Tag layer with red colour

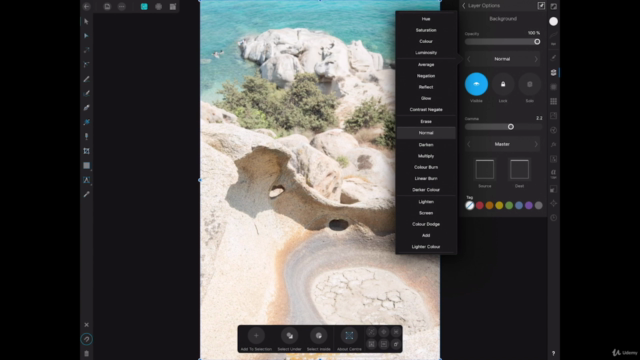480,206
